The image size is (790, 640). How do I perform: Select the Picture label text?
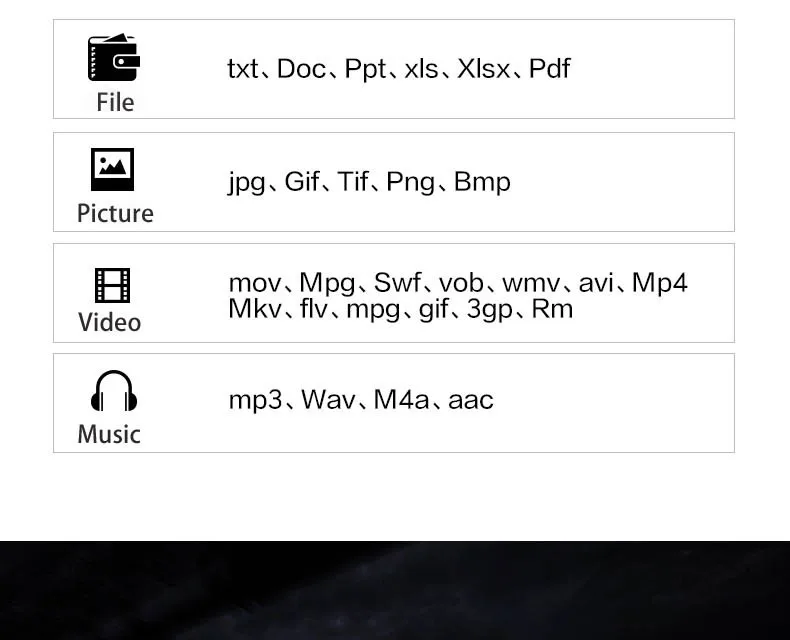[x=115, y=213]
